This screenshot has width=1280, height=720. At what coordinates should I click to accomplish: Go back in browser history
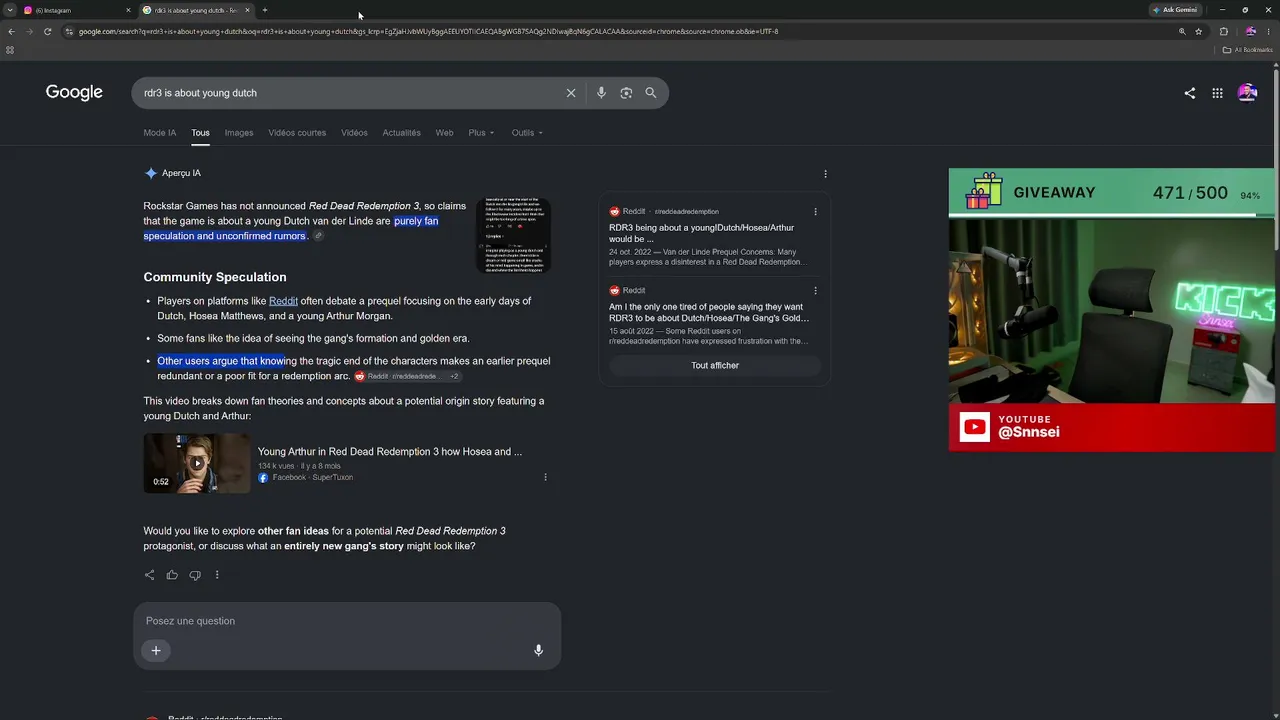(11, 31)
